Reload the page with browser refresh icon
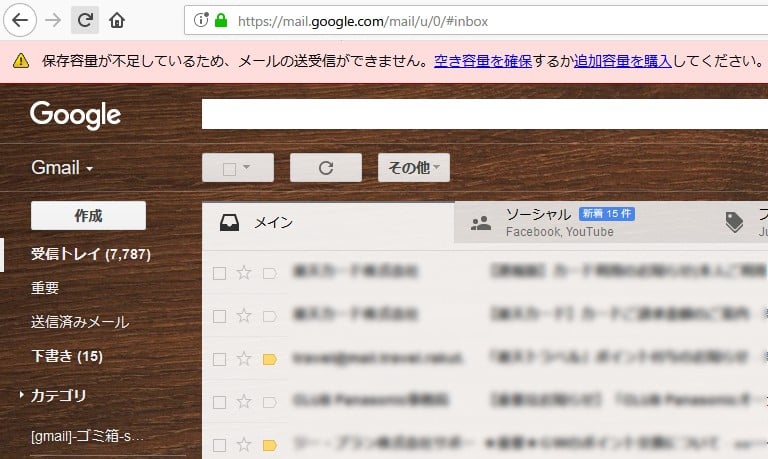Viewport: 768px width, 459px height. [85, 19]
